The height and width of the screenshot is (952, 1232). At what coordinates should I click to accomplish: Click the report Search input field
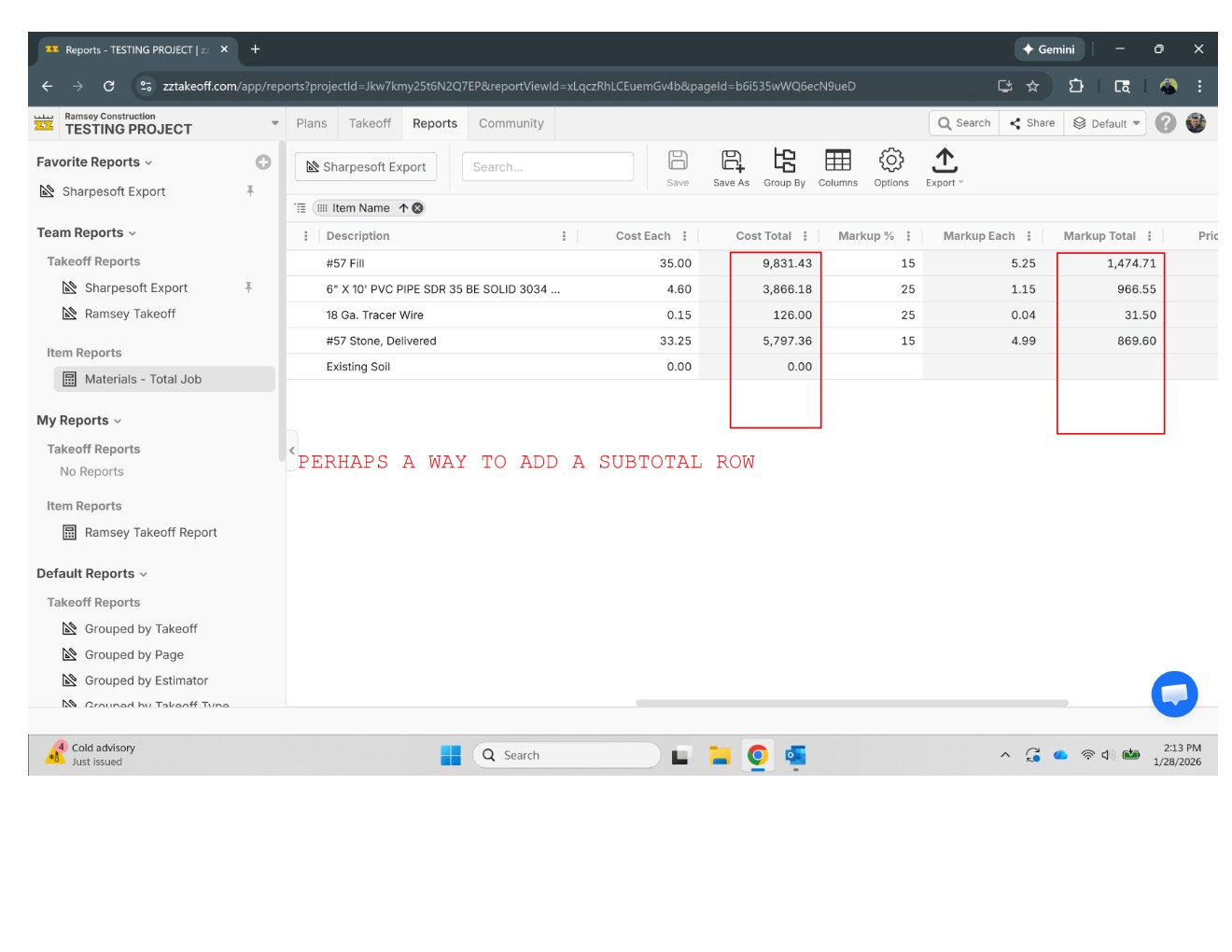[x=548, y=167]
